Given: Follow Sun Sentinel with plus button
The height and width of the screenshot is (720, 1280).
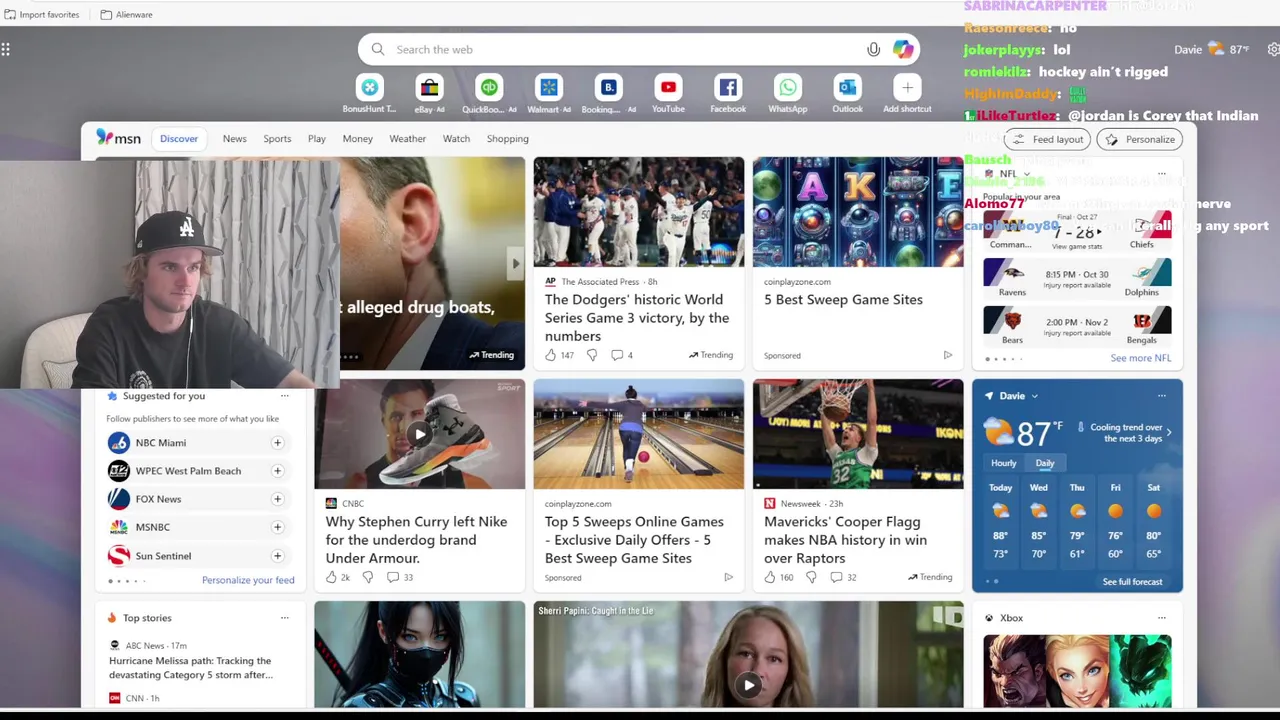Looking at the screenshot, I should click(277, 555).
